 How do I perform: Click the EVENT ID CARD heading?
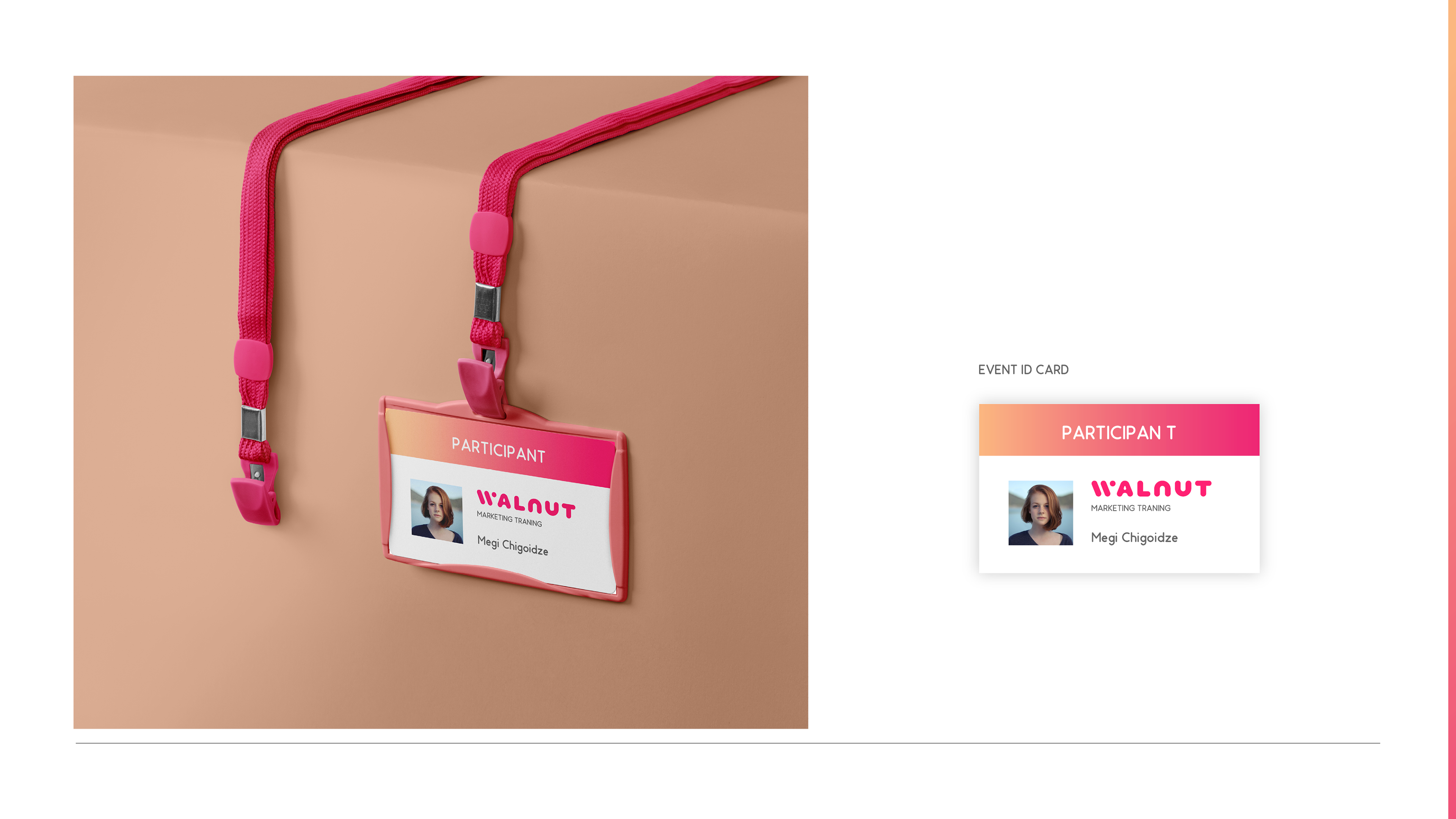point(1023,370)
